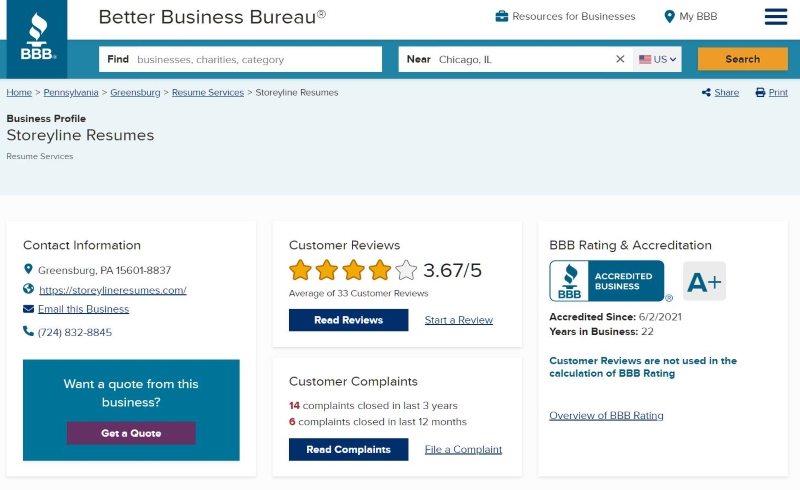
Task: Click the Get a Quote button
Action: 131,433
